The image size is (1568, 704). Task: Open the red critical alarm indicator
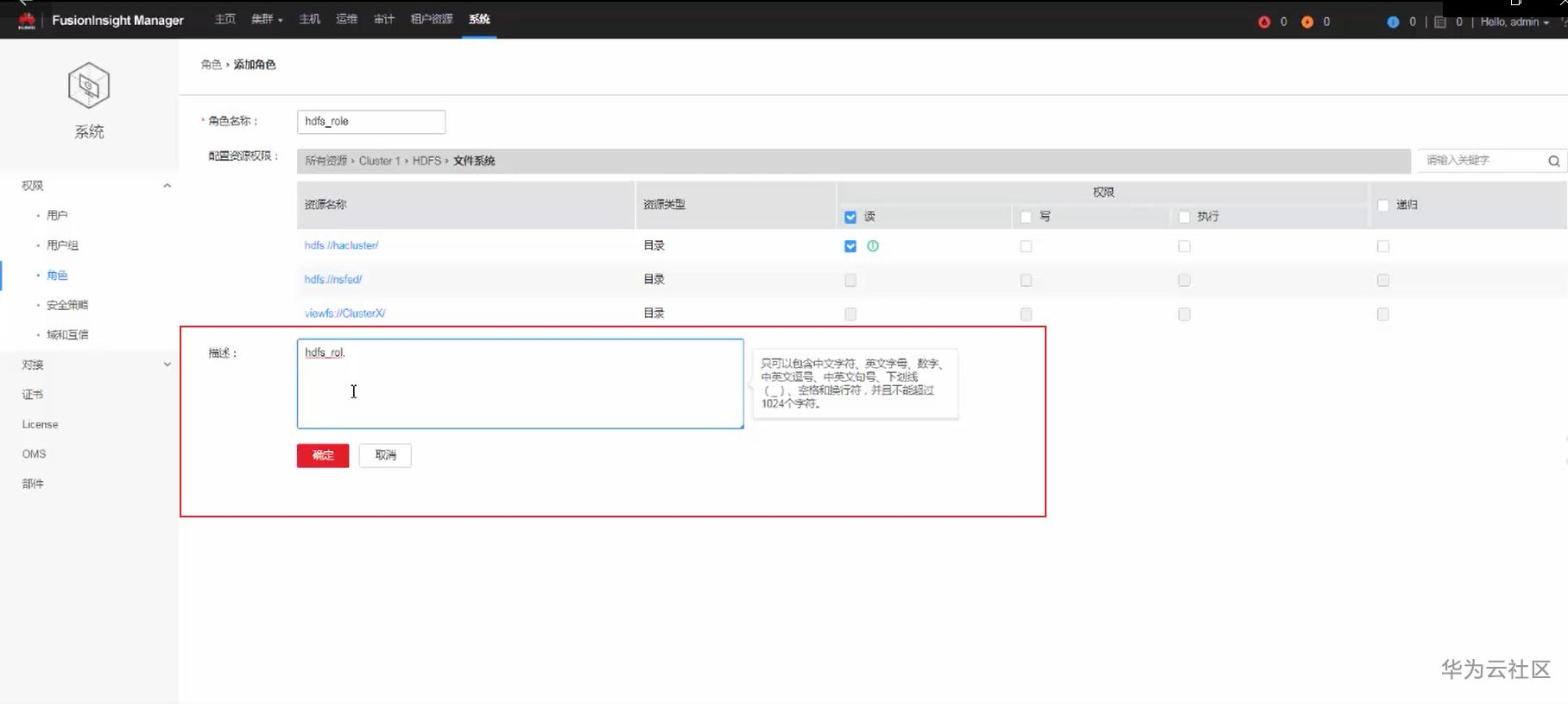pyautogui.click(x=1264, y=22)
